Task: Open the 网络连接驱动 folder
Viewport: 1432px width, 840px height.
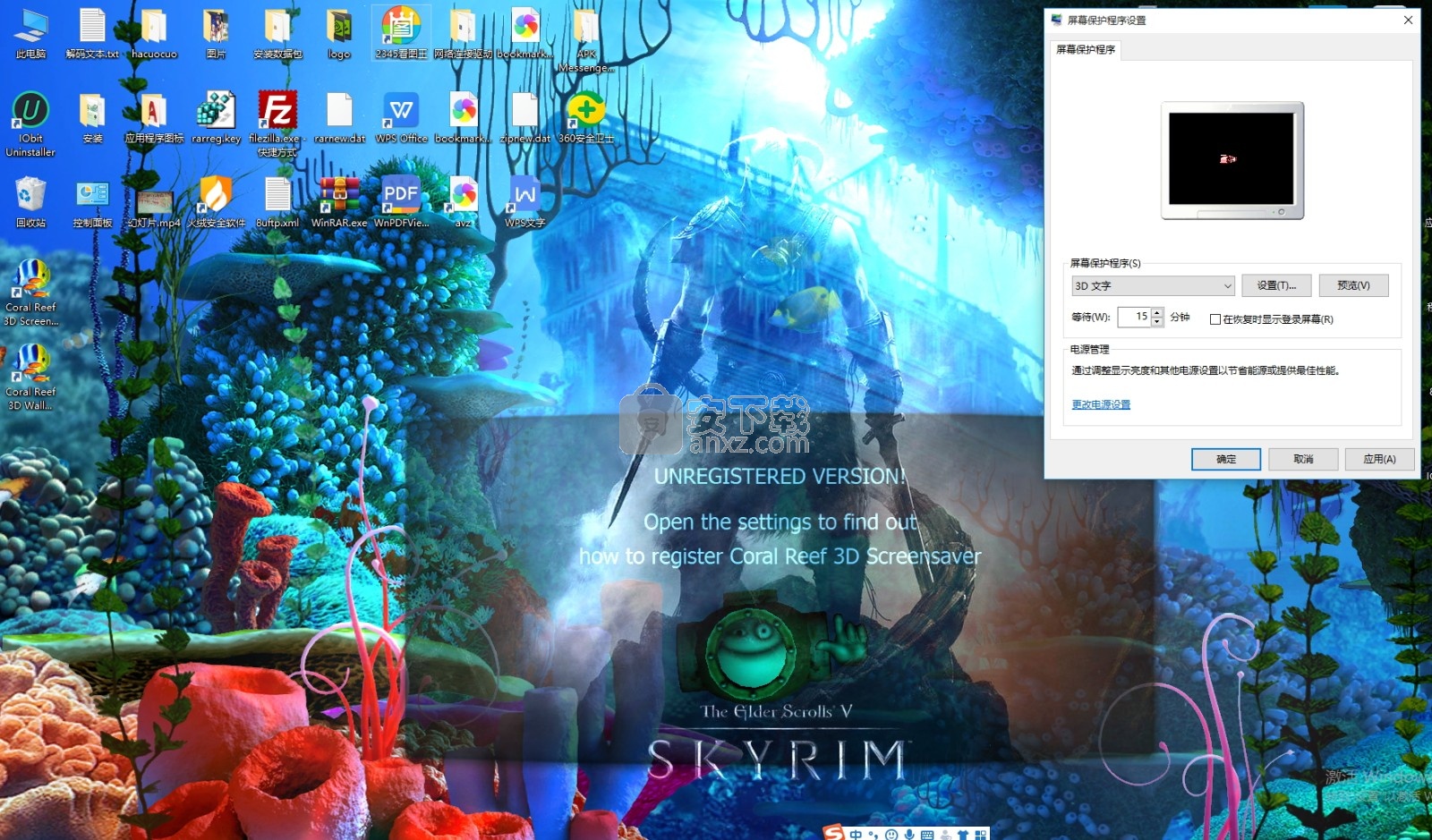Action: pos(463,34)
